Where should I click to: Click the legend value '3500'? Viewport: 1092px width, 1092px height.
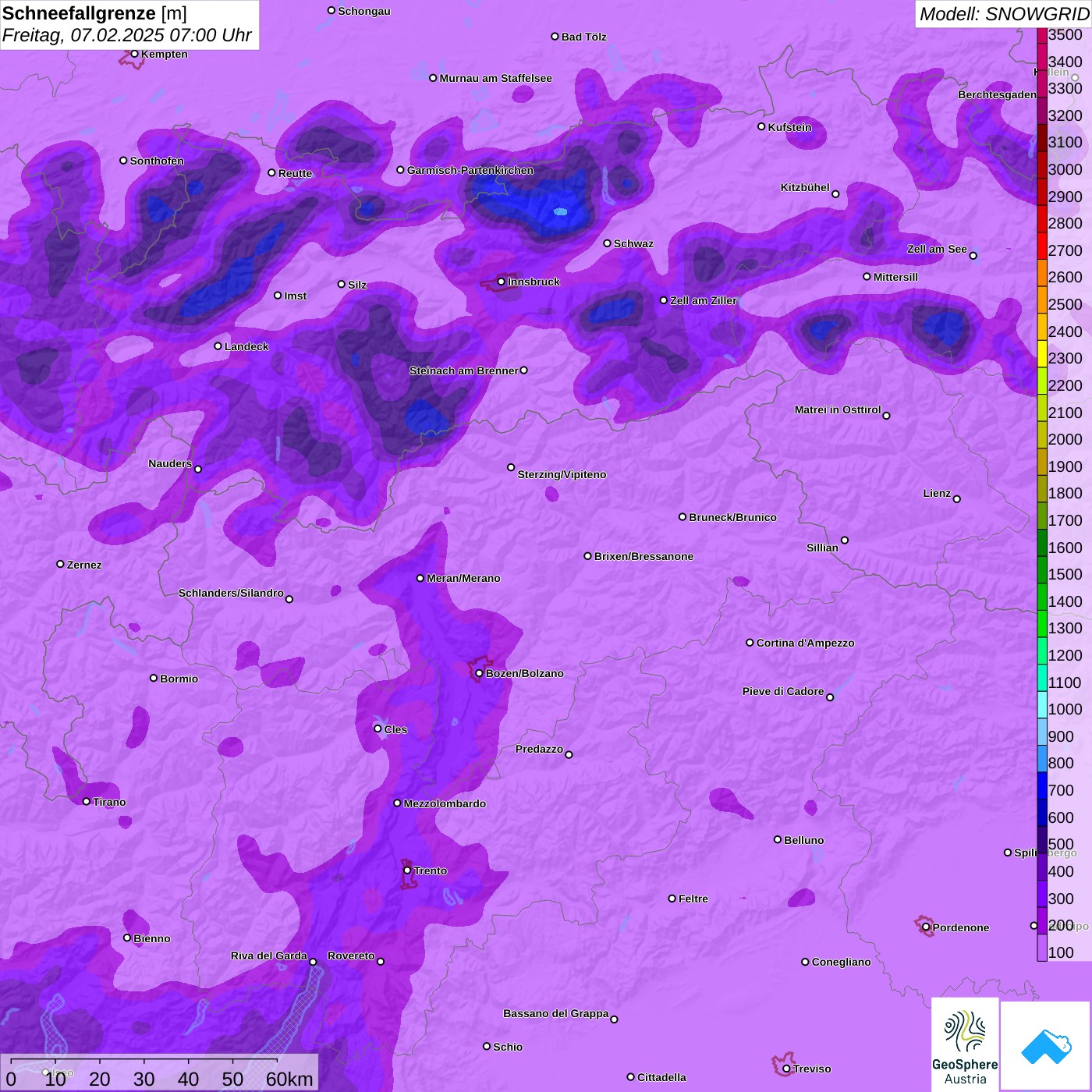(x=1065, y=34)
